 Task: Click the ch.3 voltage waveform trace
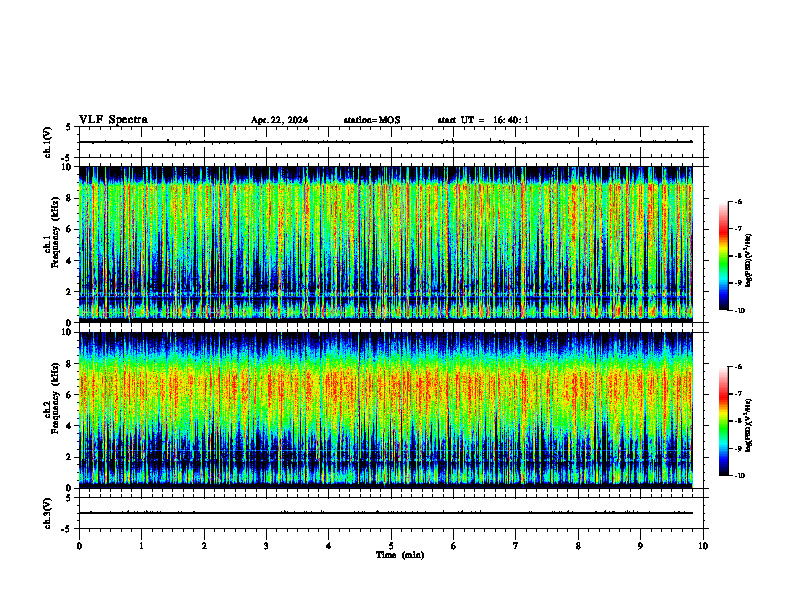coord(386,513)
